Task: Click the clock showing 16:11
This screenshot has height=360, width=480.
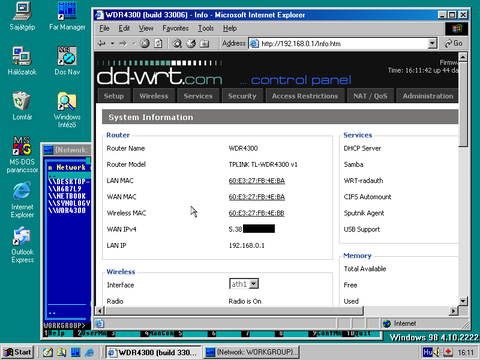Action: tap(465, 352)
